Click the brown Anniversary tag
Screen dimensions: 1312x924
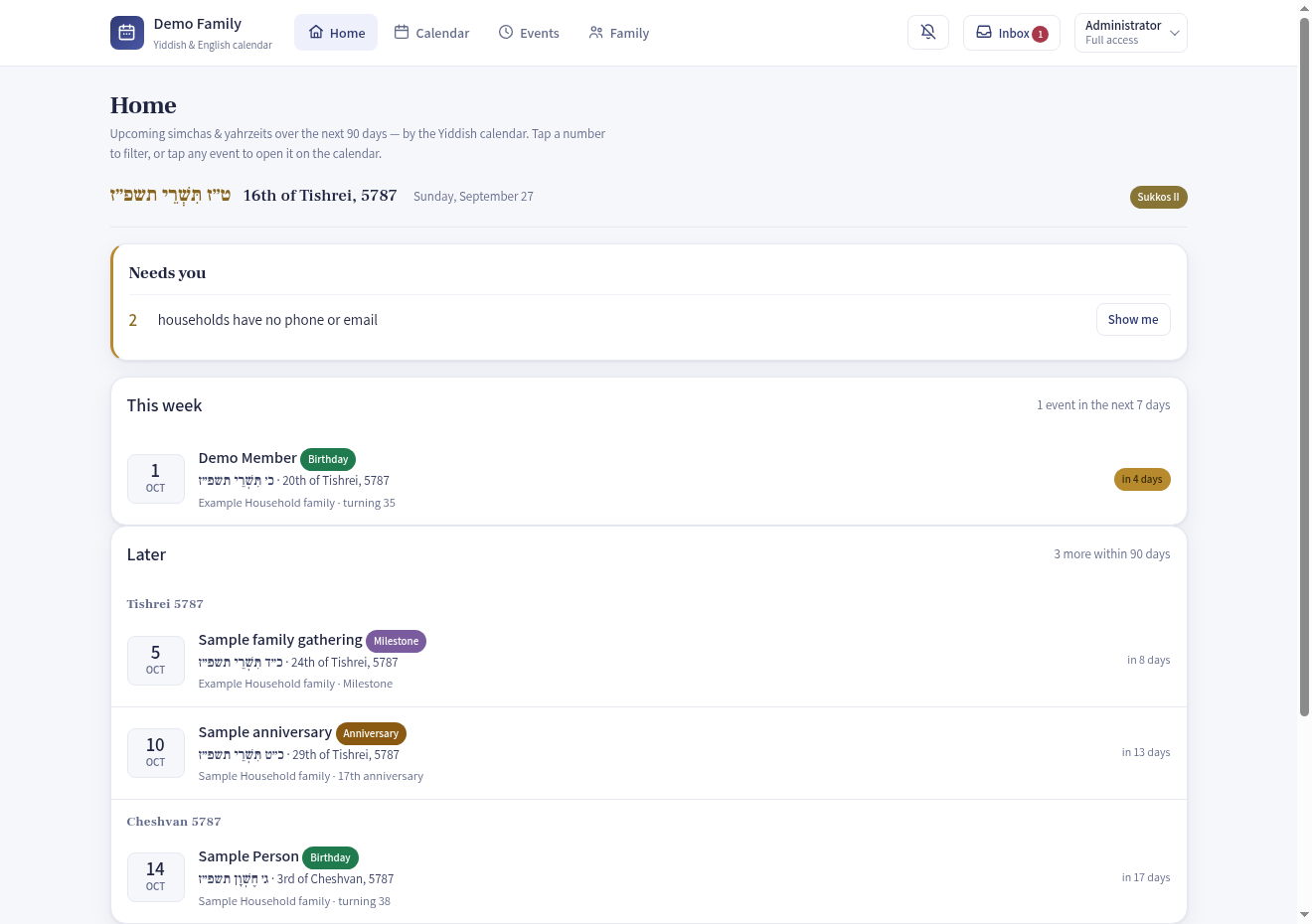pos(371,733)
